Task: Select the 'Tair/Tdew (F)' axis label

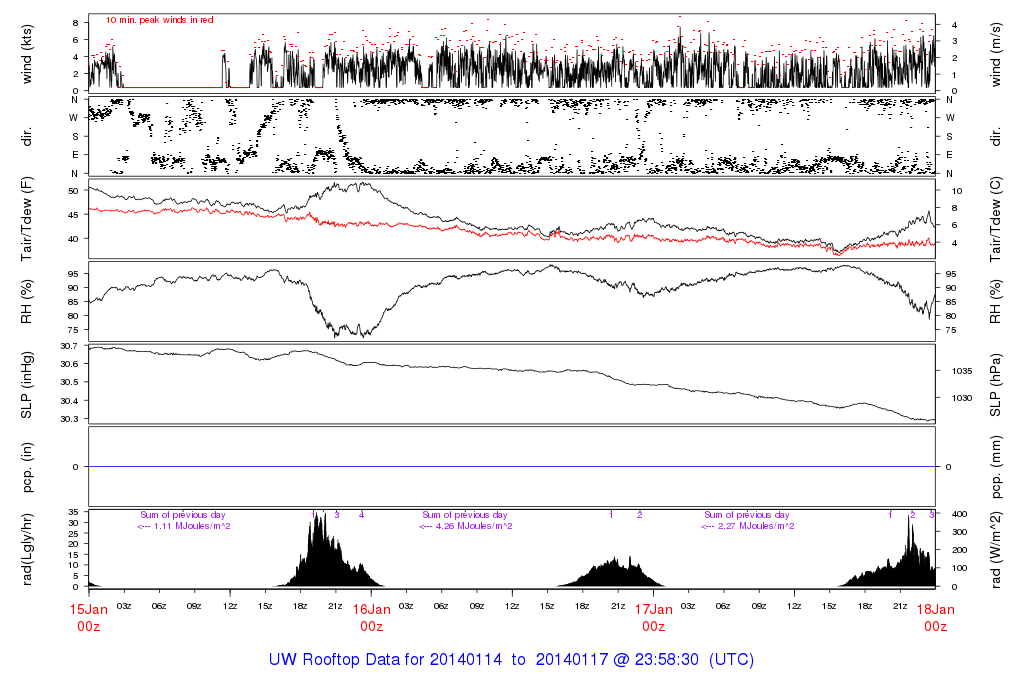Action: click(27, 219)
